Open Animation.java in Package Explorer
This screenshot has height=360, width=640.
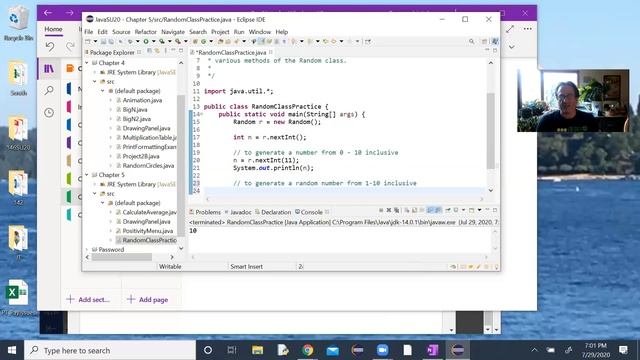click(142, 100)
